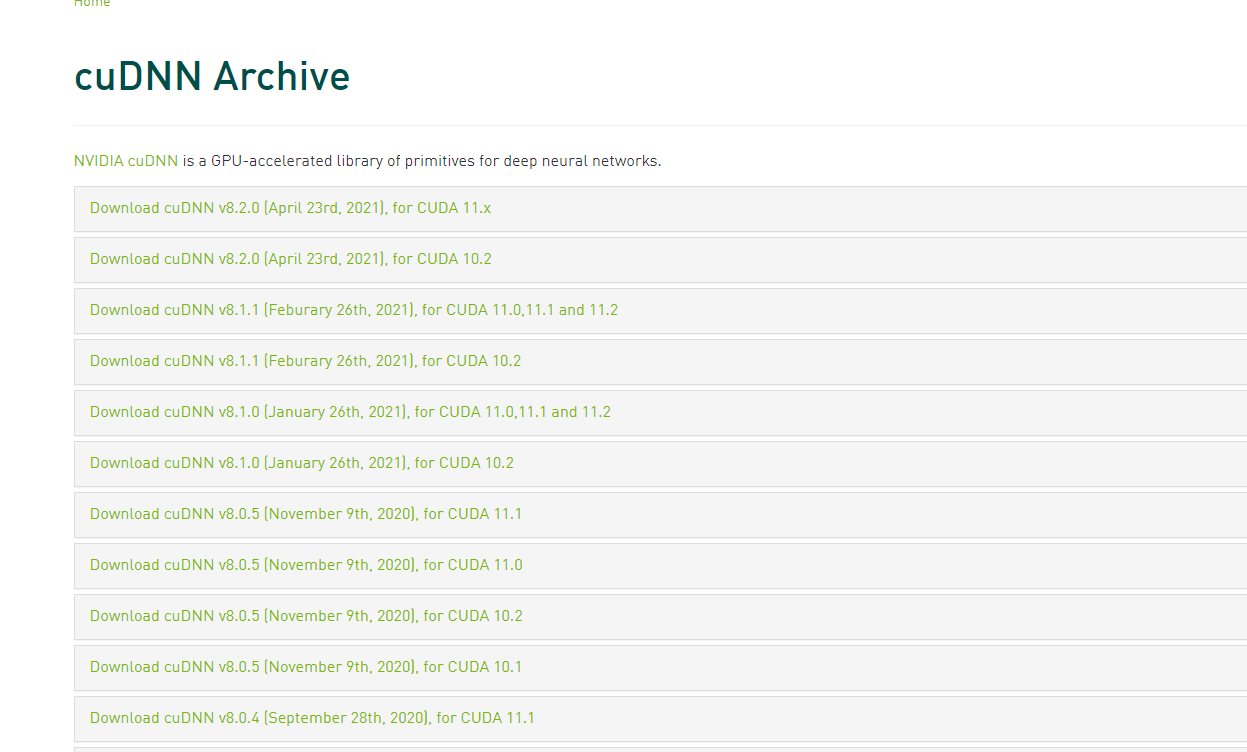Viewport: 1247px width, 752px height.
Task: Click the cuDNN Archive page heading
Action: click(x=212, y=77)
